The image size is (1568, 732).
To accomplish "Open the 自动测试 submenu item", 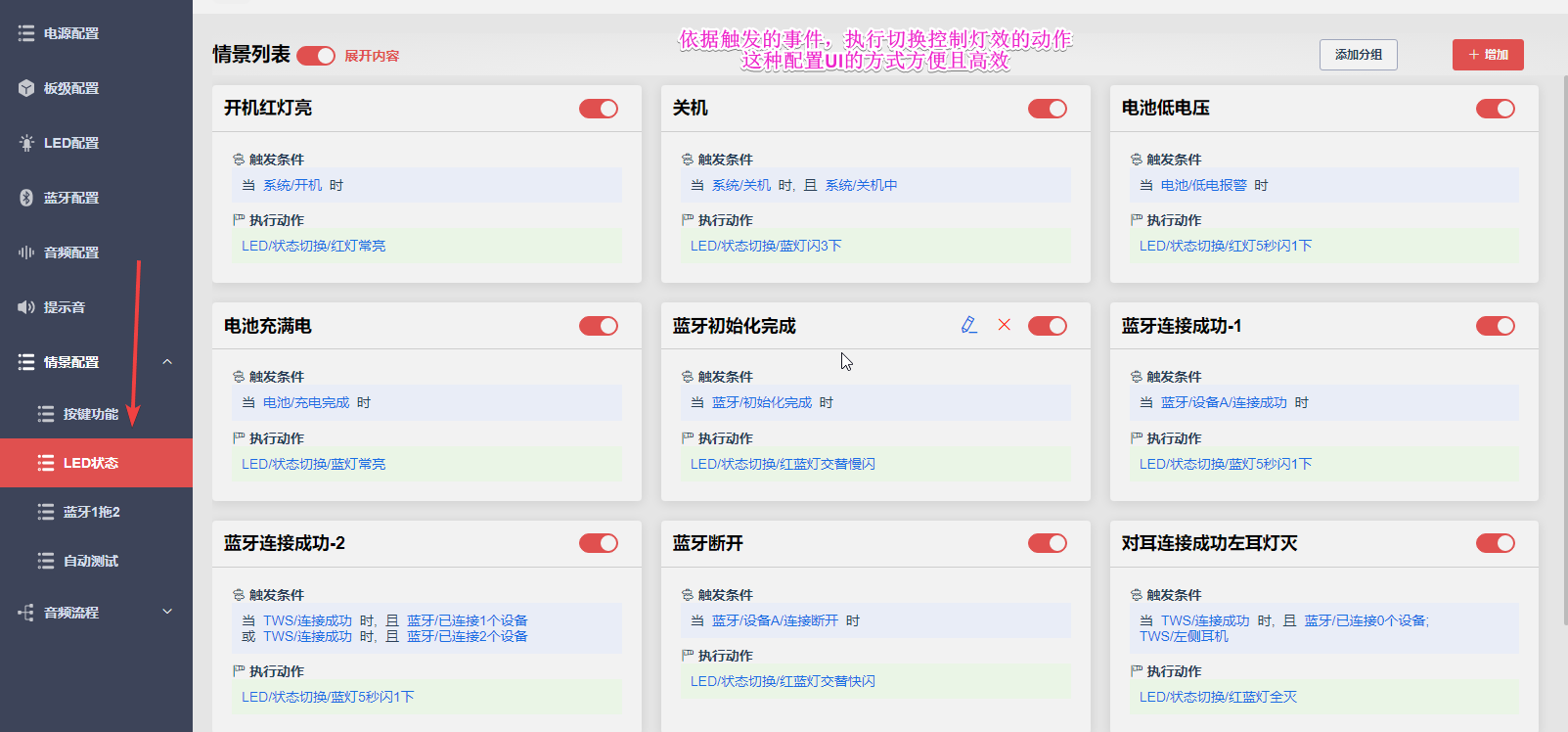I will (x=96, y=561).
